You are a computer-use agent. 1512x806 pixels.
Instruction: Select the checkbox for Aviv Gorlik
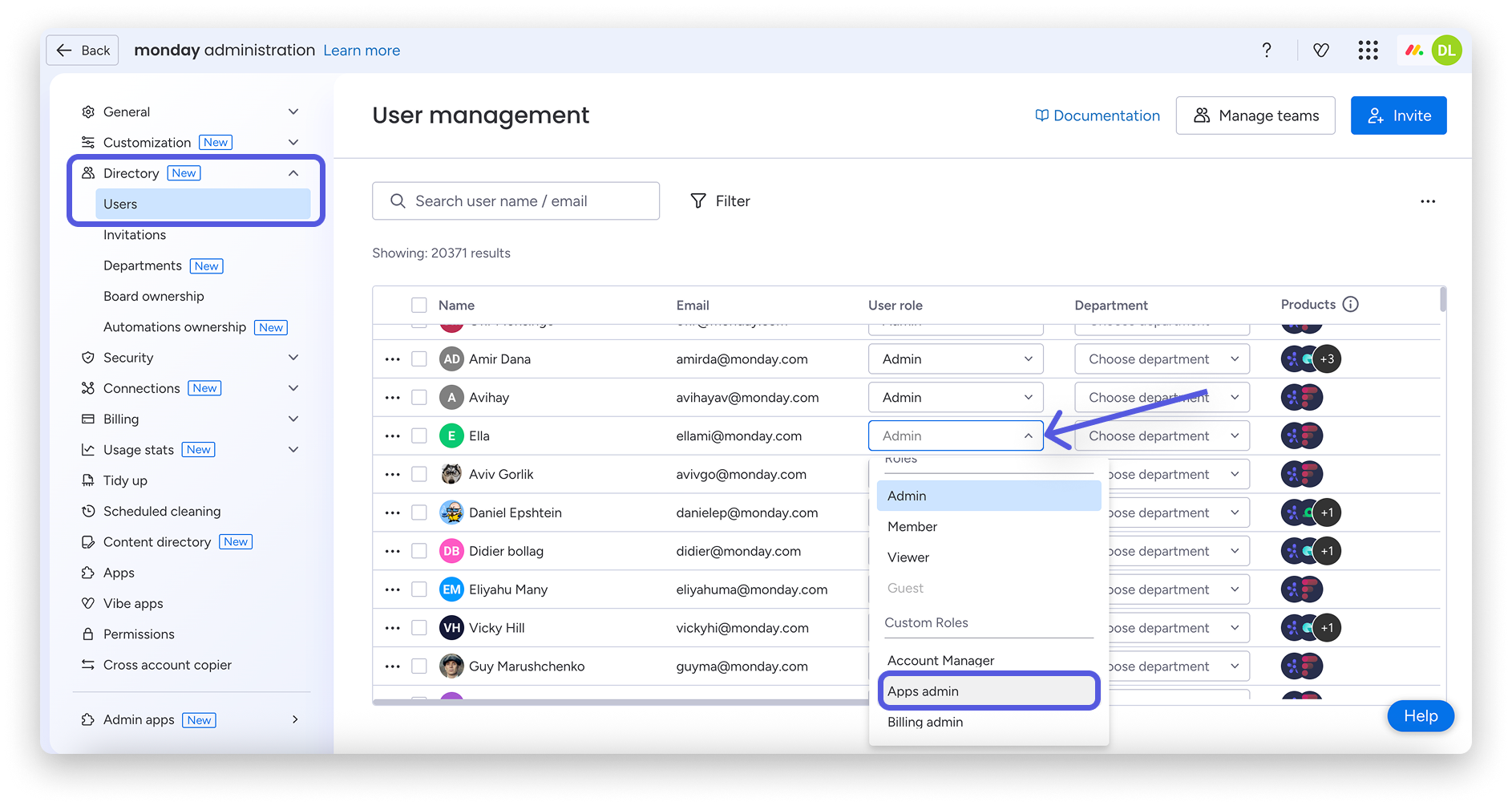tap(419, 475)
